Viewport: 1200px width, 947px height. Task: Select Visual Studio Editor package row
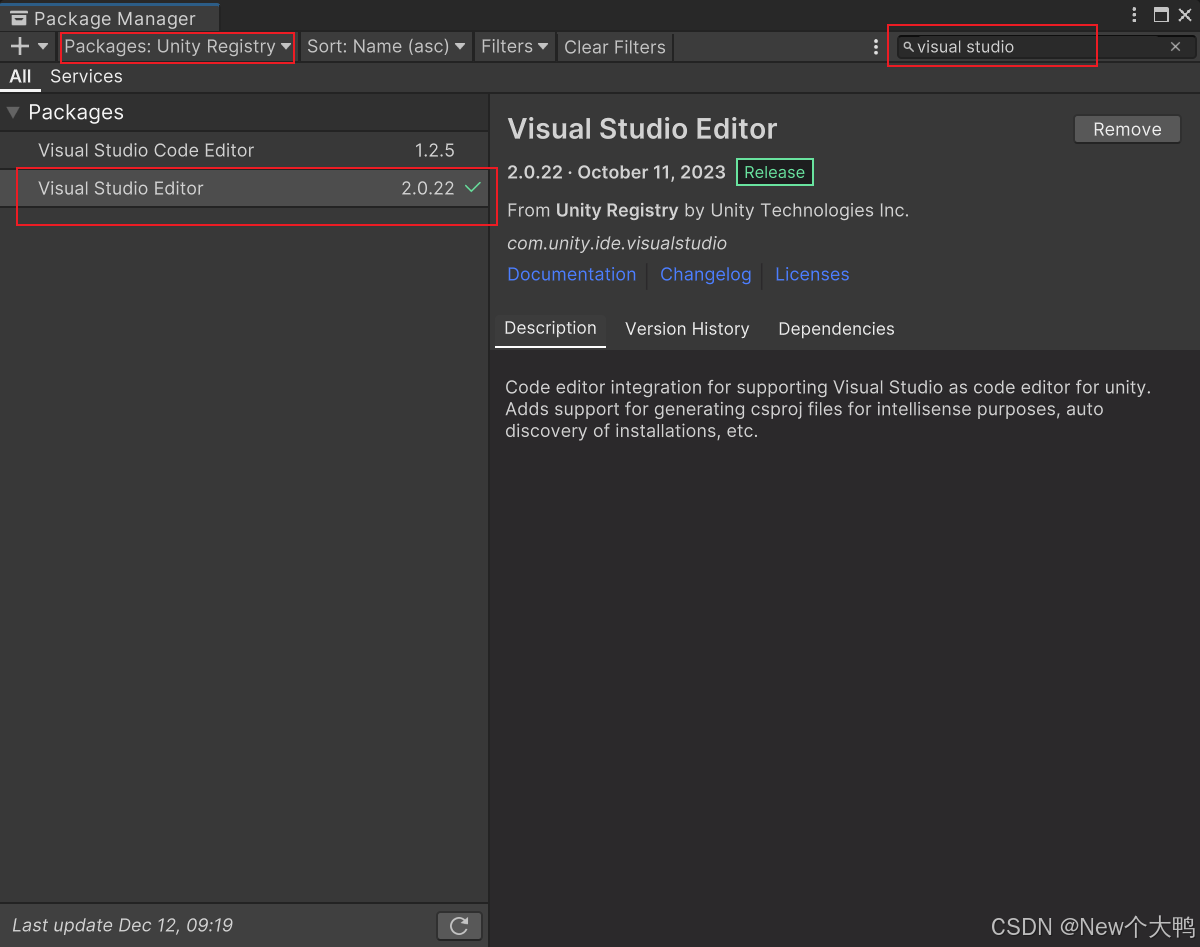tap(244, 188)
